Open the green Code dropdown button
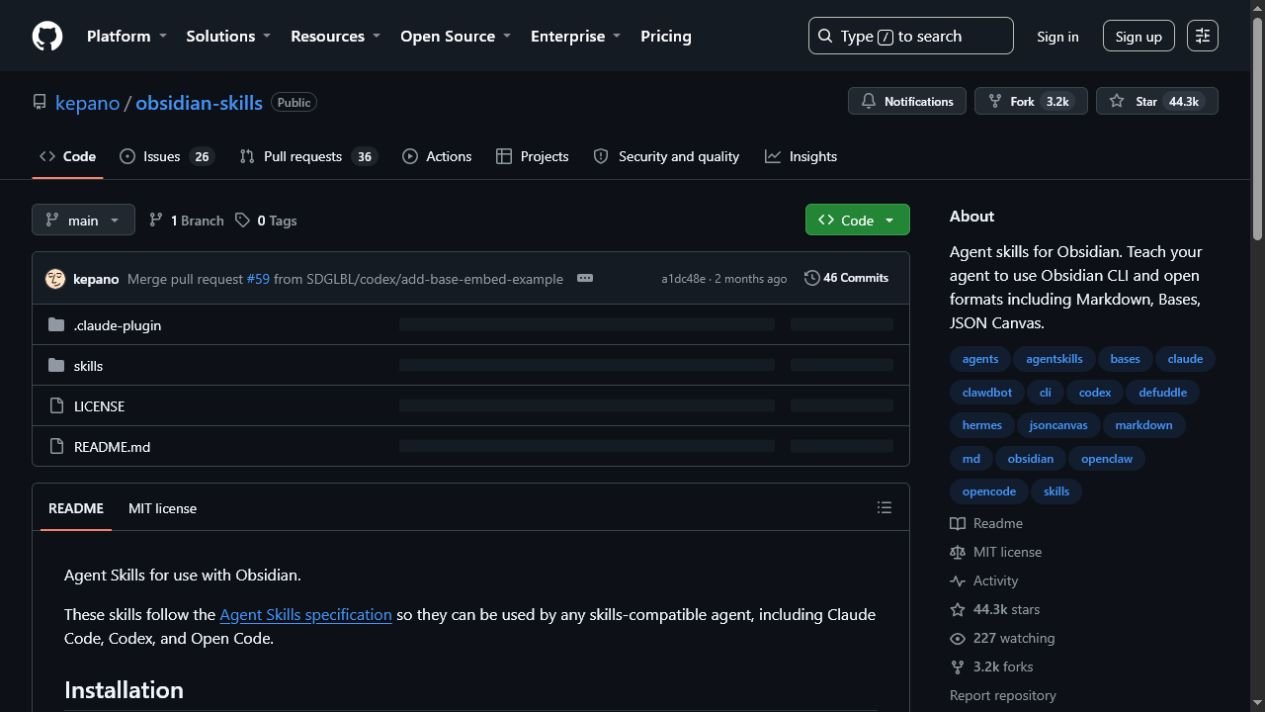The height and width of the screenshot is (712, 1265). pyautogui.click(x=857, y=220)
